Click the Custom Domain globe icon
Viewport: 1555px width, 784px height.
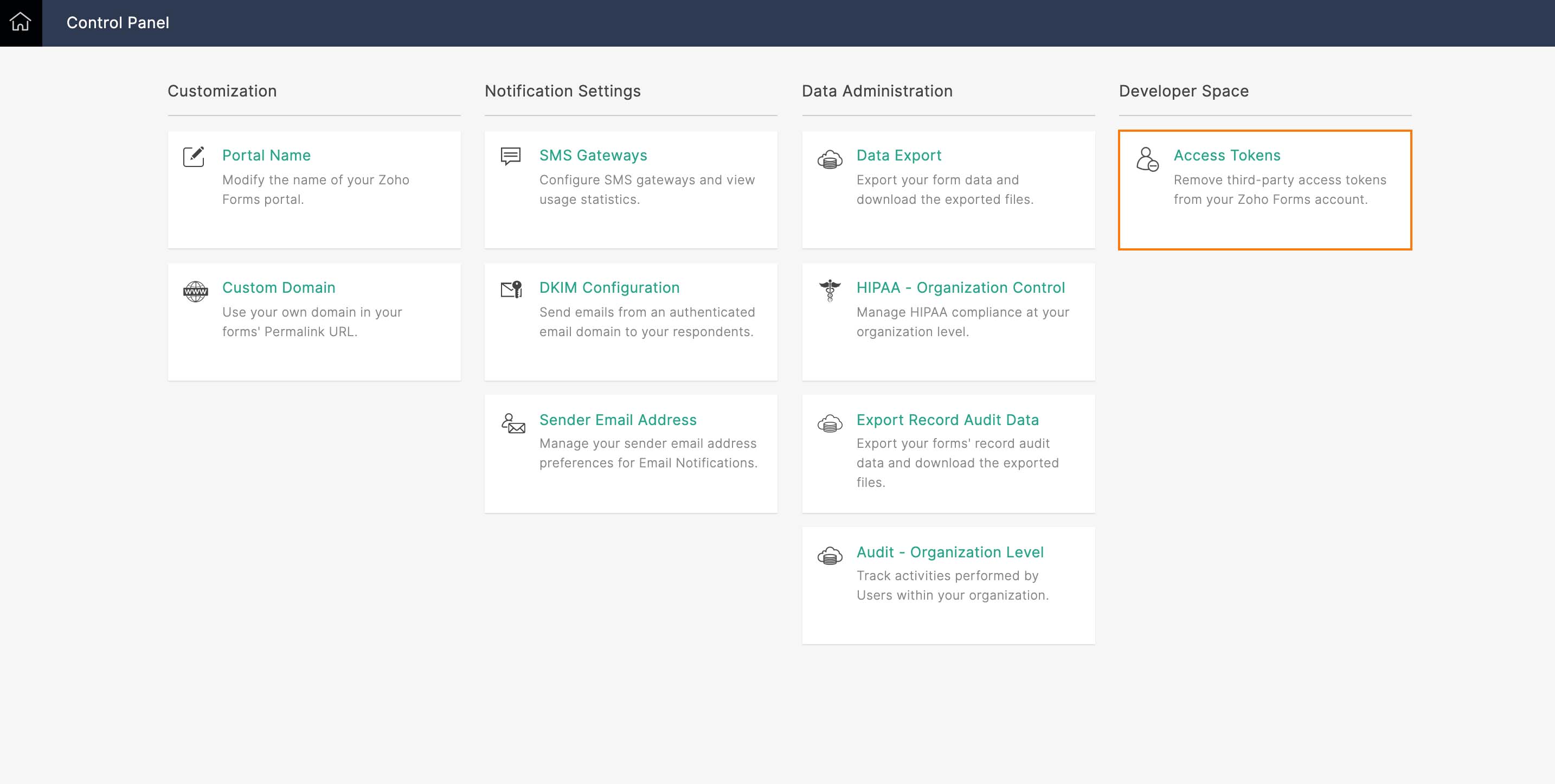coord(195,292)
